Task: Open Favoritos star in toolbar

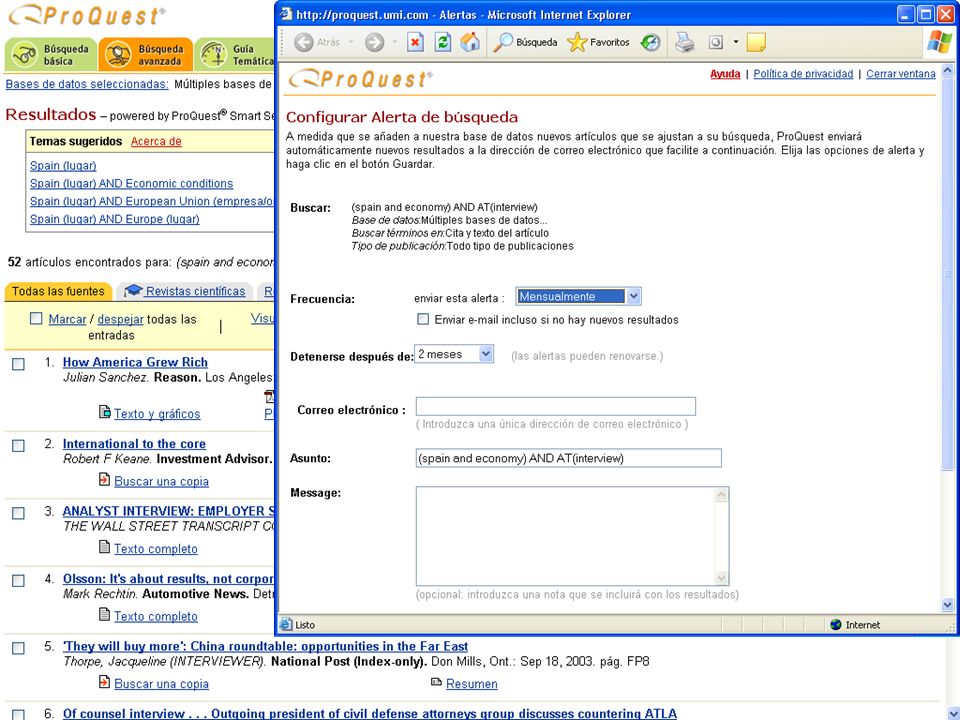Action: [x=598, y=42]
